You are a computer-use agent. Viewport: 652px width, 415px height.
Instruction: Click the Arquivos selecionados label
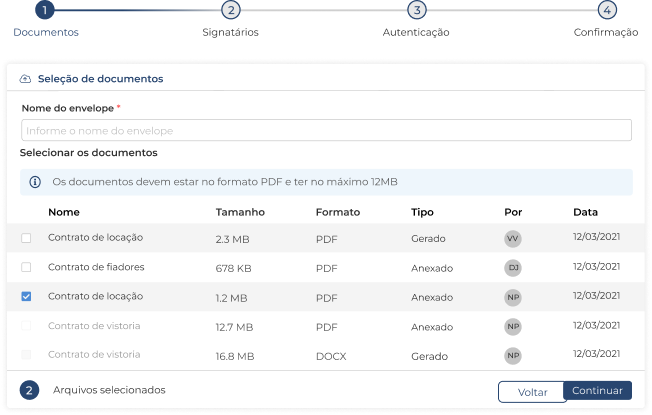109,390
